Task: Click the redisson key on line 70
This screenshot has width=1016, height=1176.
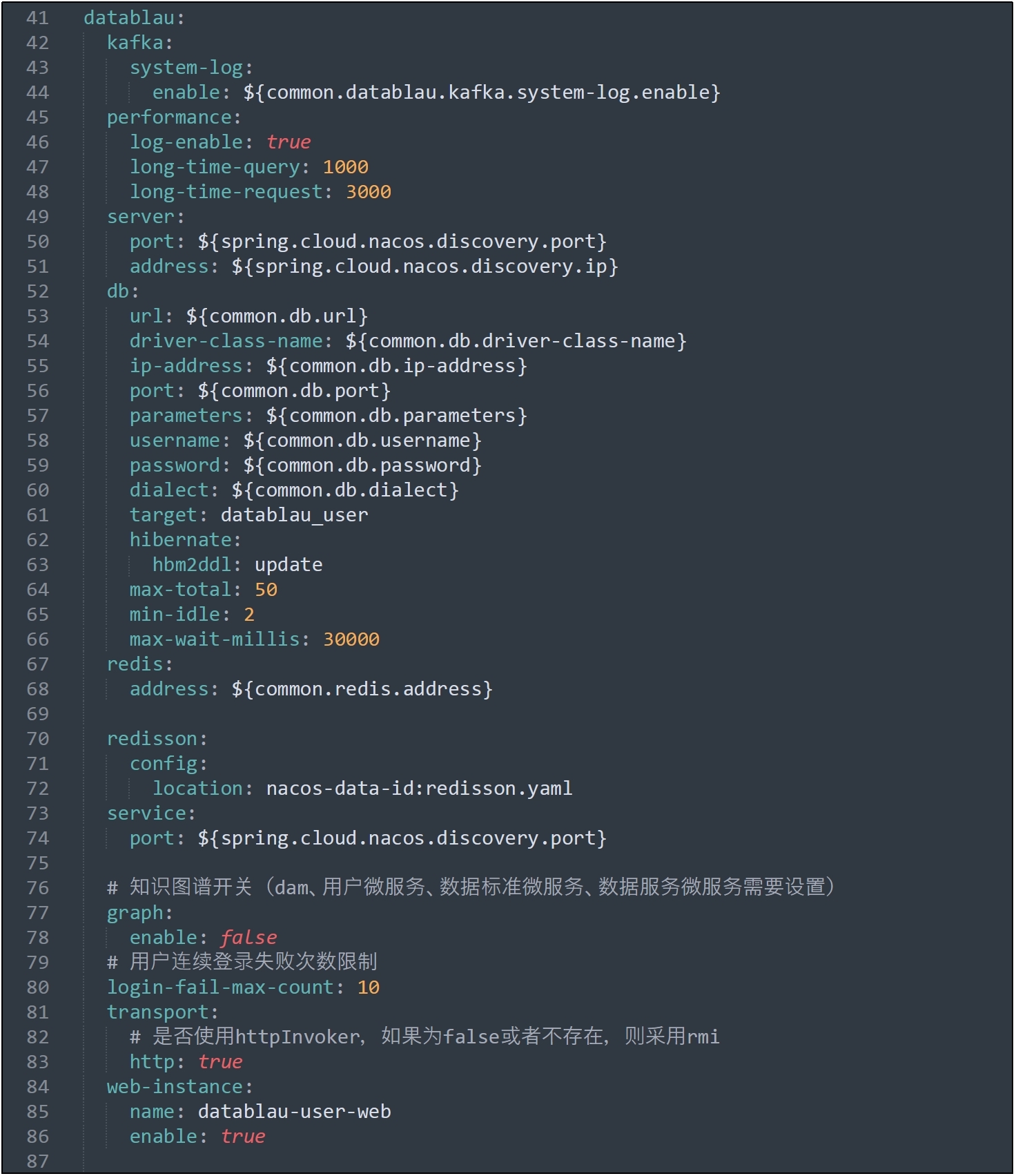Action: click(153, 739)
